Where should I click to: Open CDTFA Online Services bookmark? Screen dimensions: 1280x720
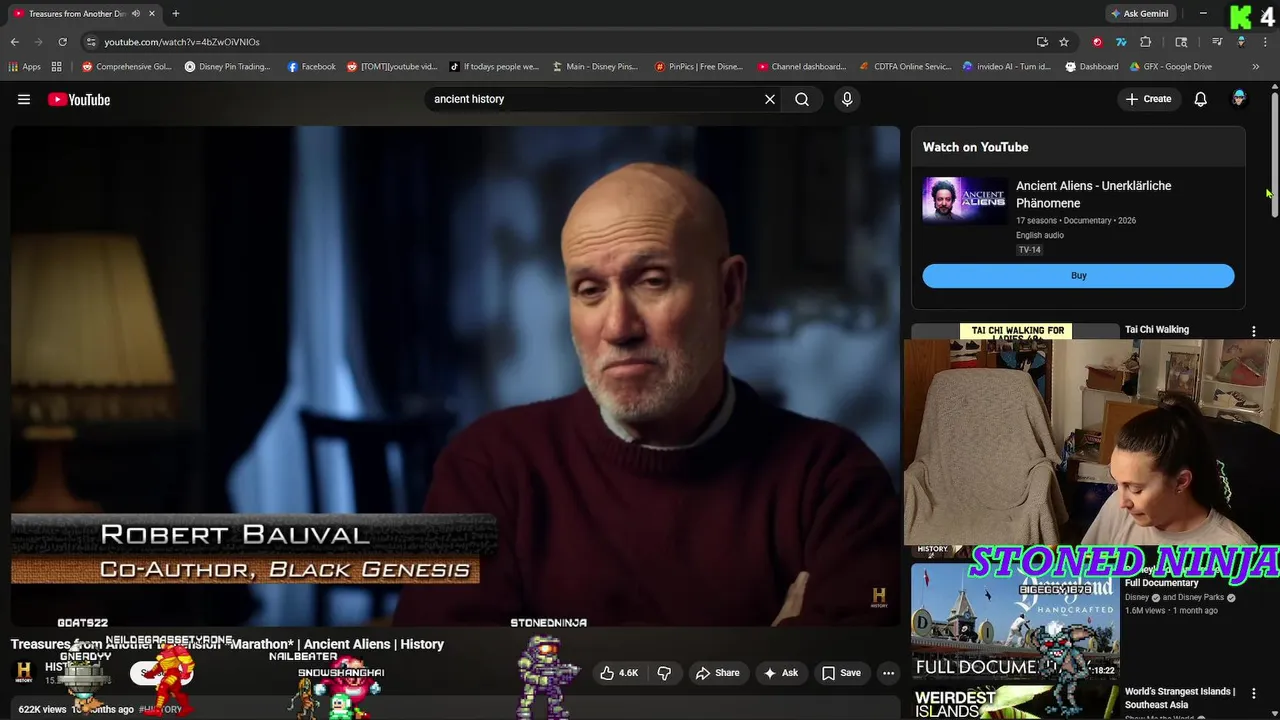(906, 67)
